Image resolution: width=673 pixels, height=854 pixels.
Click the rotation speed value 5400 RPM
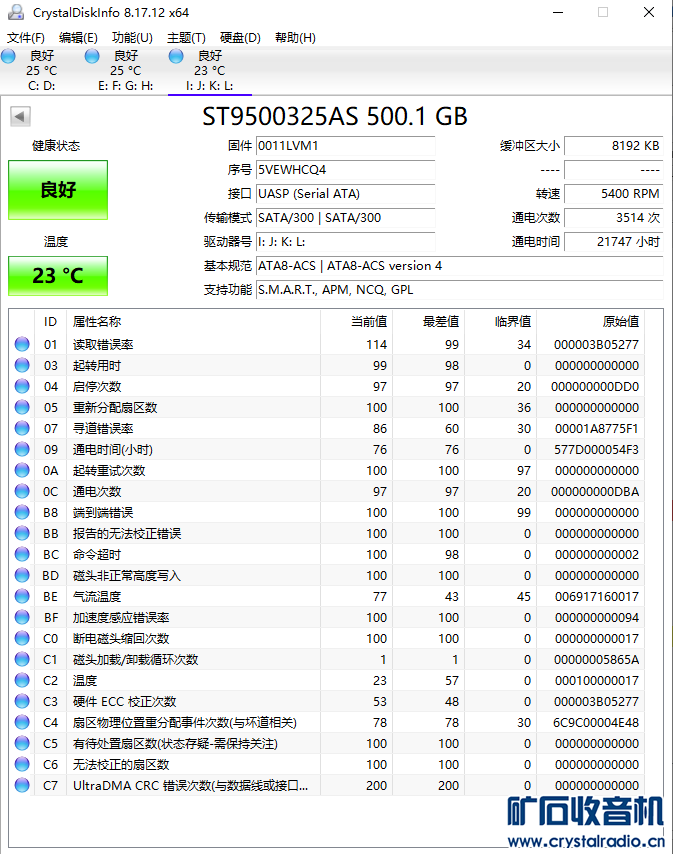(x=614, y=194)
